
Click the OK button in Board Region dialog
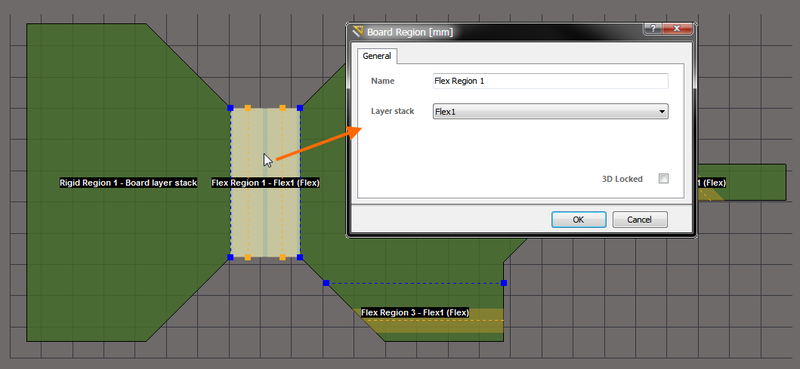(x=579, y=219)
